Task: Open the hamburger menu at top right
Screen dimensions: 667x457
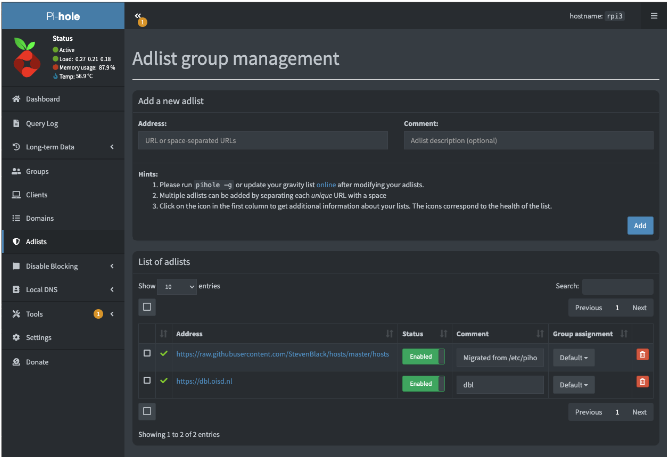Action: 654,16
